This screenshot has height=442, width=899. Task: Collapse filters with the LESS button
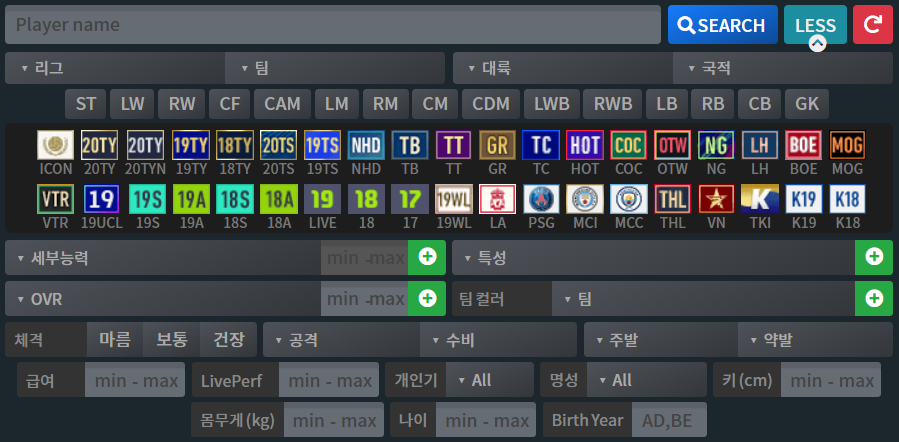point(815,25)
